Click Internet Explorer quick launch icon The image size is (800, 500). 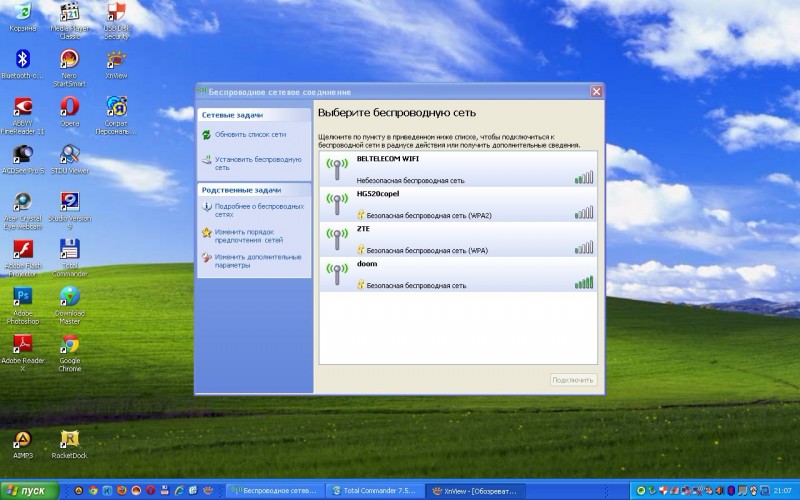click(x=180, y=490)
